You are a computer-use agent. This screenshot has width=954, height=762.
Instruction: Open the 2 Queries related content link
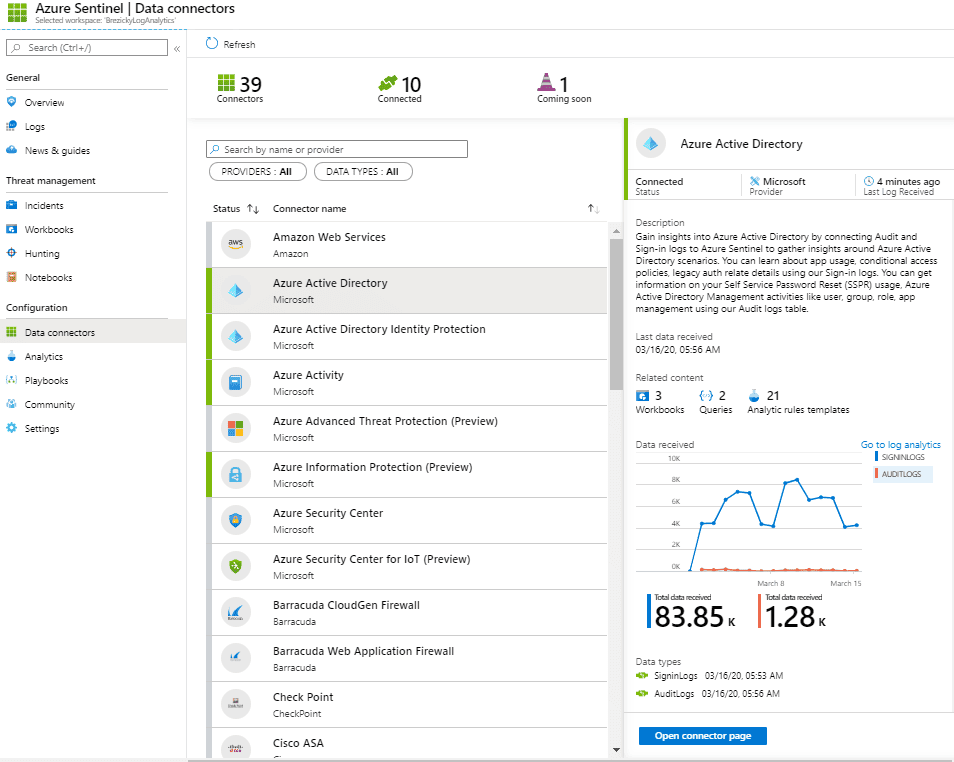[x=716, y=402]
